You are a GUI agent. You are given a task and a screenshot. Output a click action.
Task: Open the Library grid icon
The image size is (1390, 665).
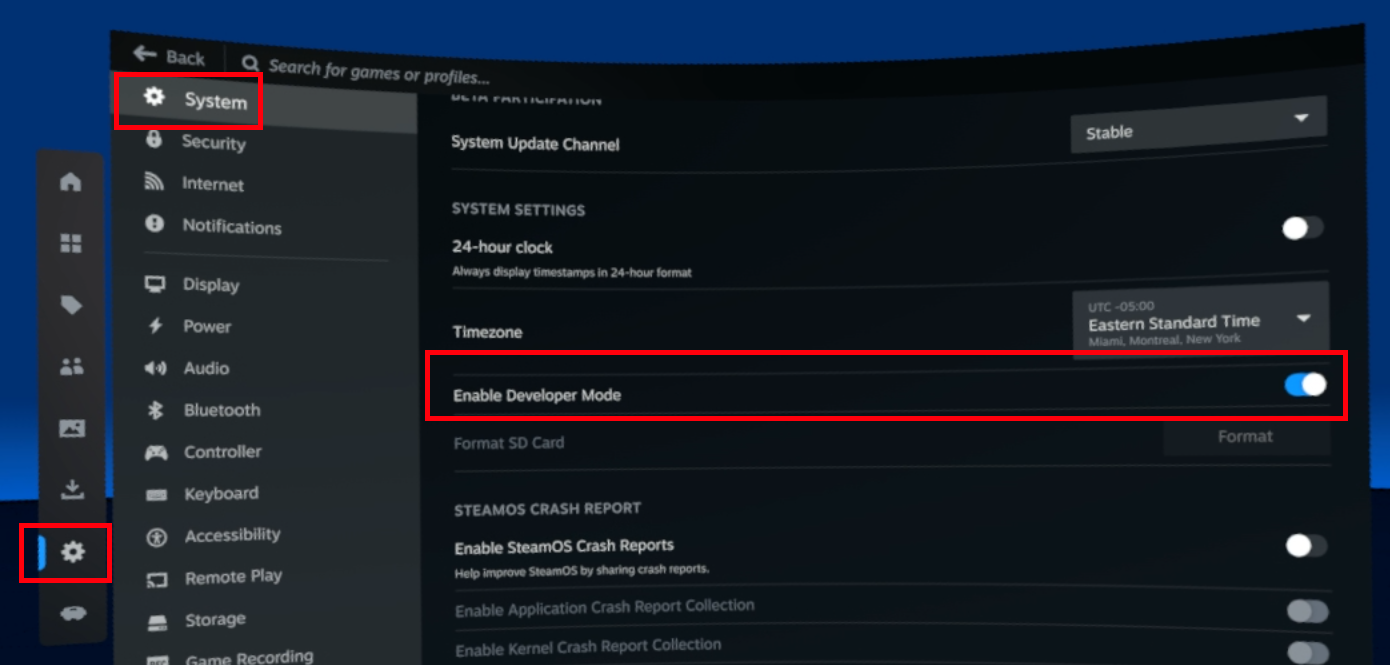click(70, 244)
